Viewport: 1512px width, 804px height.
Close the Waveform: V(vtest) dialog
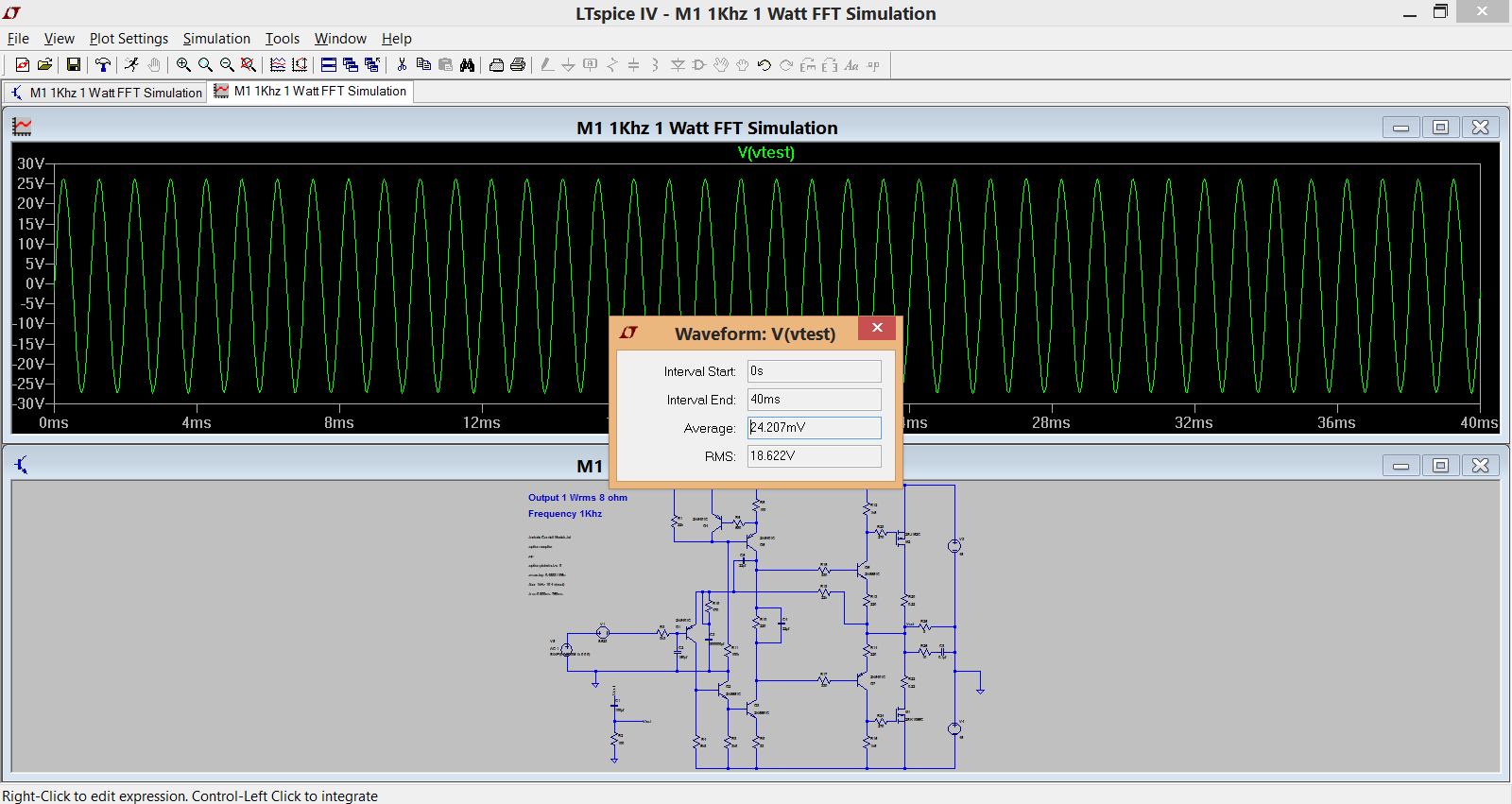pyautogui.click(x=877, y=328)
